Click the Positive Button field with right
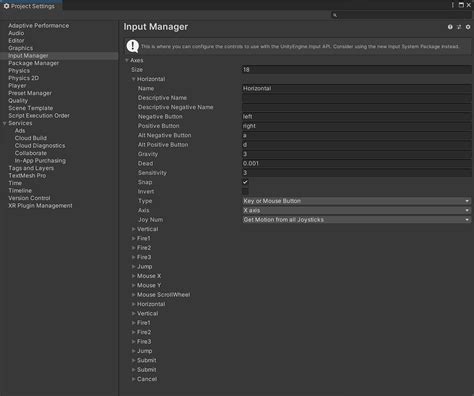Viewport: 474px width, 396px height. [356, 126]
